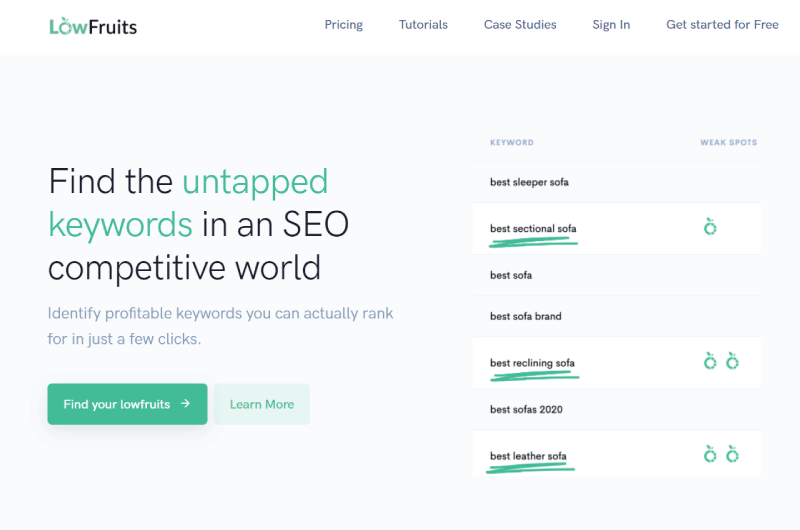This screenshot has width=800, height=530.
Task: Click the Keyword column header
Action: (512, 142)
